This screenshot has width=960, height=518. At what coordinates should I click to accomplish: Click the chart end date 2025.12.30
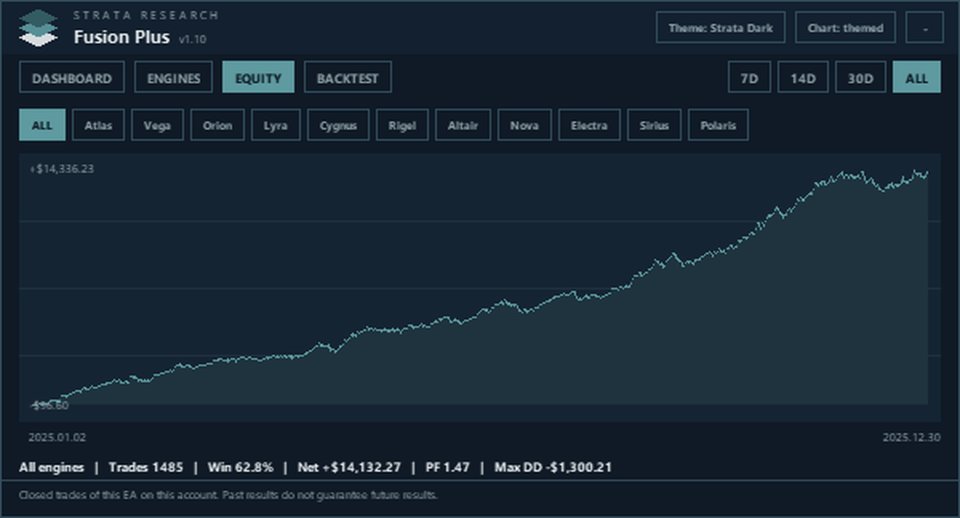coord(911,437)
